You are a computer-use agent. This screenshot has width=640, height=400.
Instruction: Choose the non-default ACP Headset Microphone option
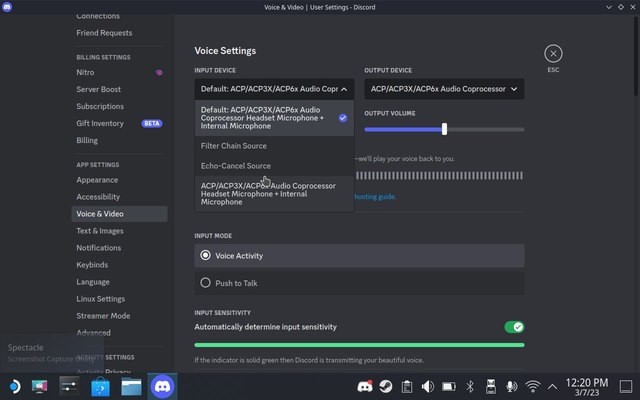[x=274, y=194]
